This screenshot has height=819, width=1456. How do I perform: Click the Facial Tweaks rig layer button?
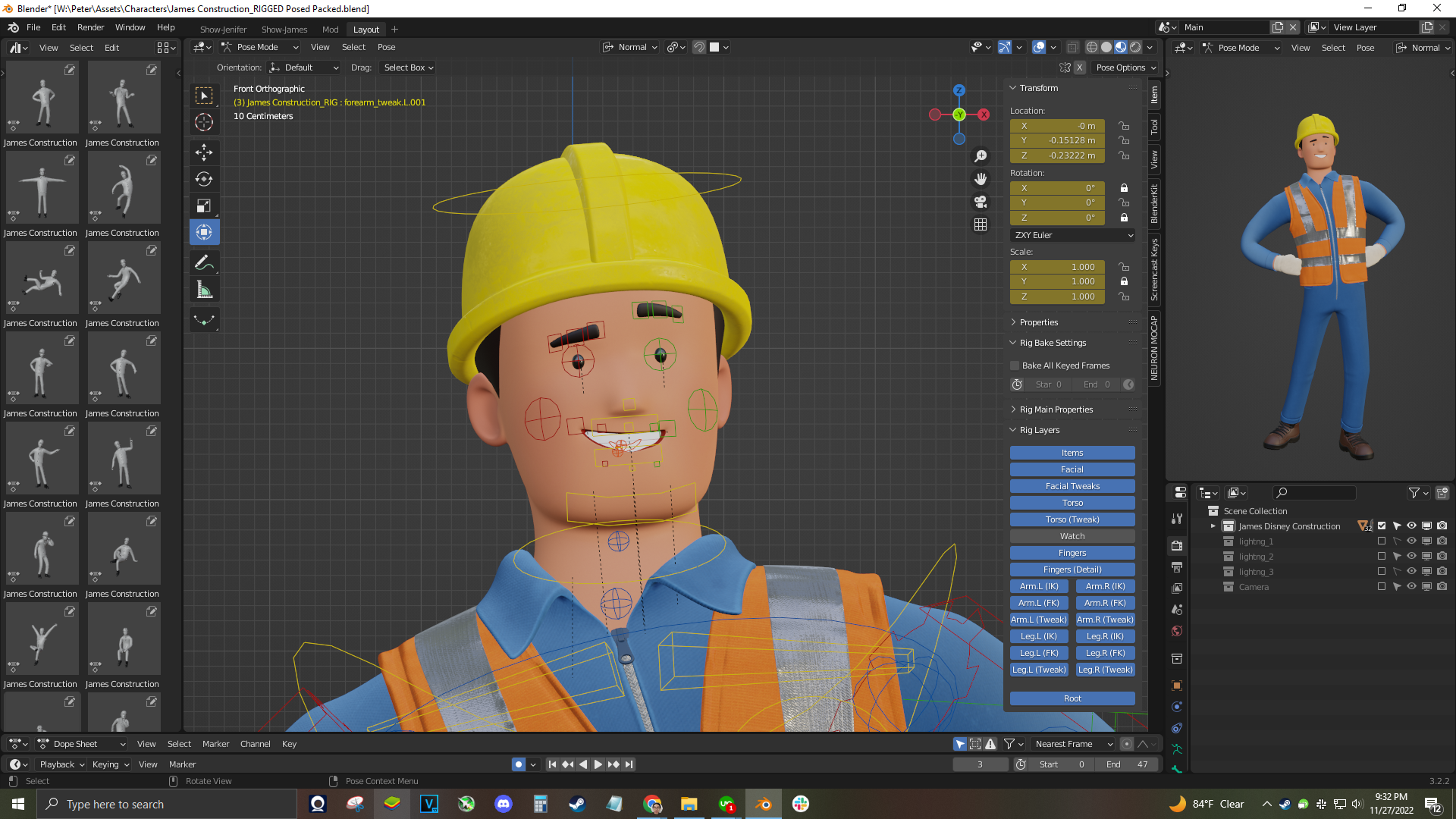tap(1072, 486)
